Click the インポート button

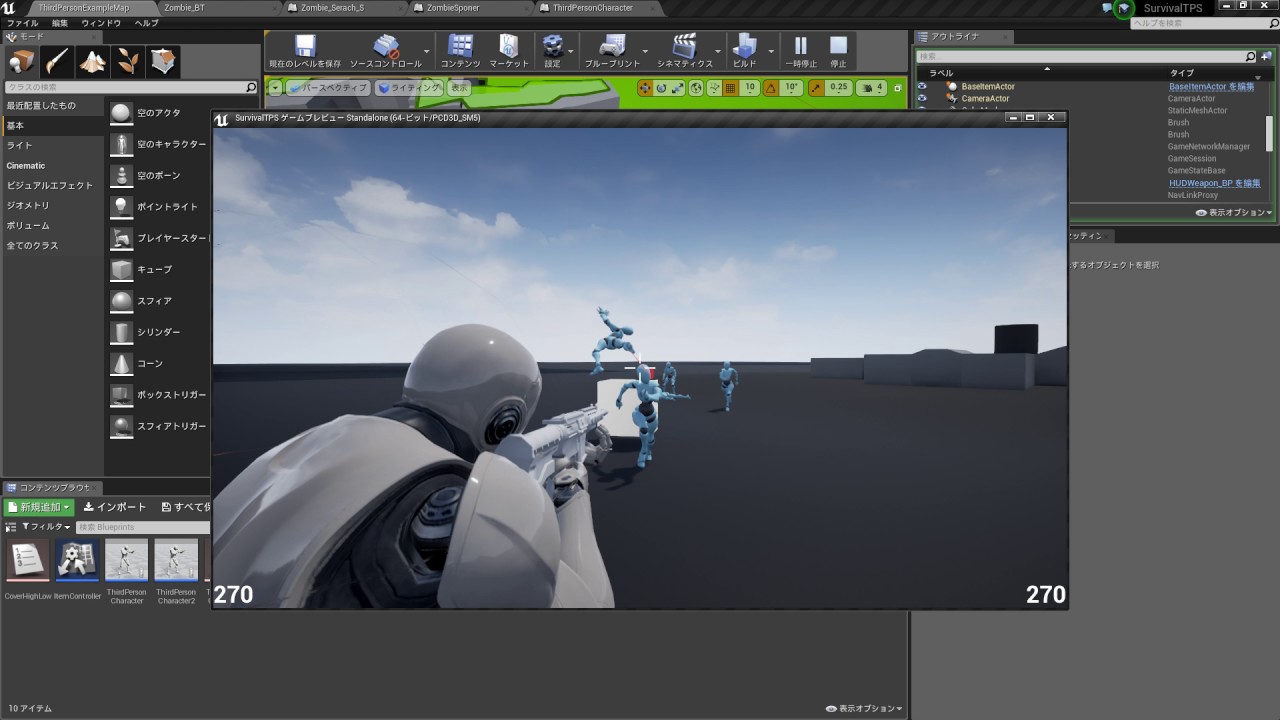115,507
